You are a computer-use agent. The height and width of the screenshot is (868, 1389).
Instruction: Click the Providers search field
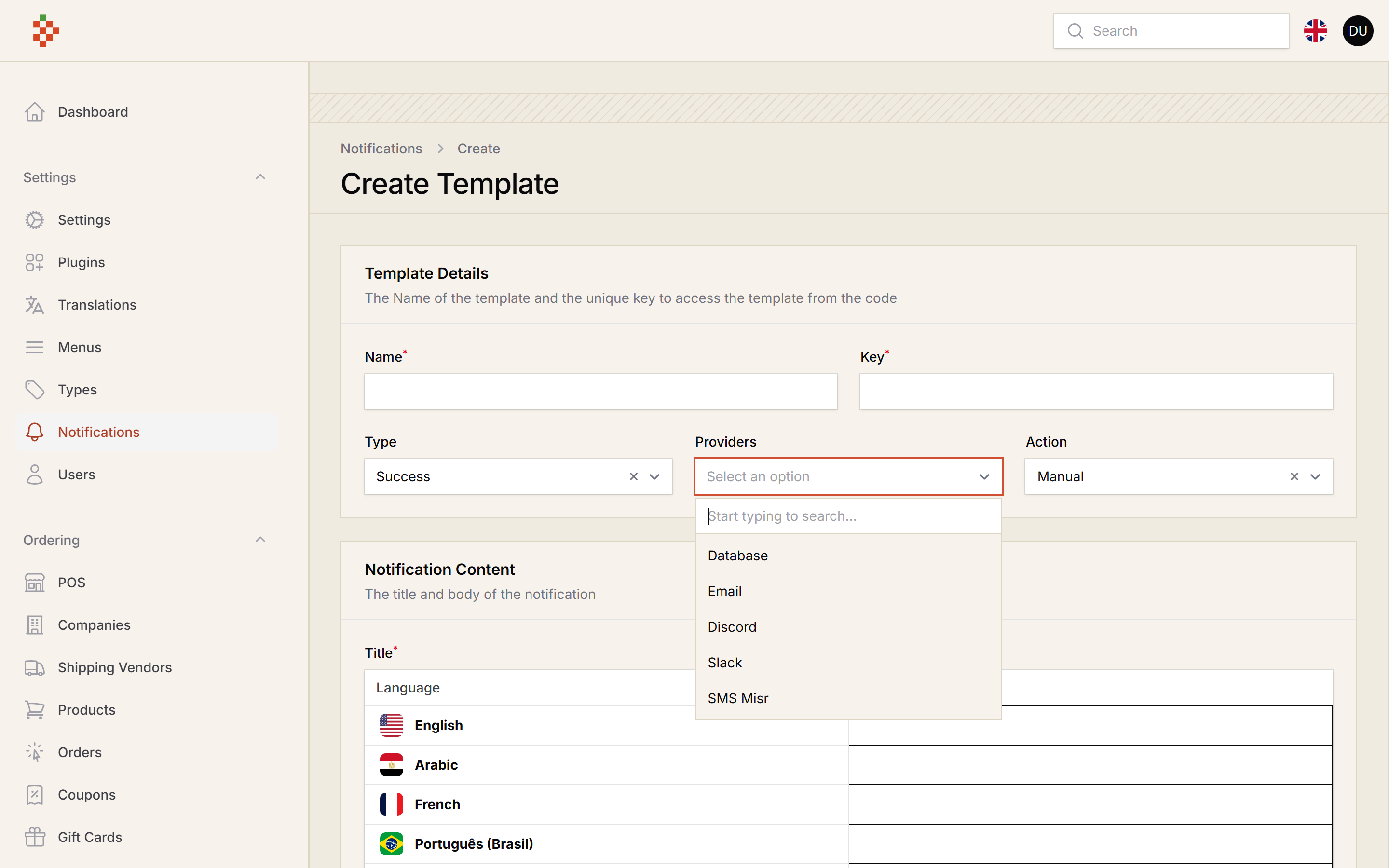(848, 516)
